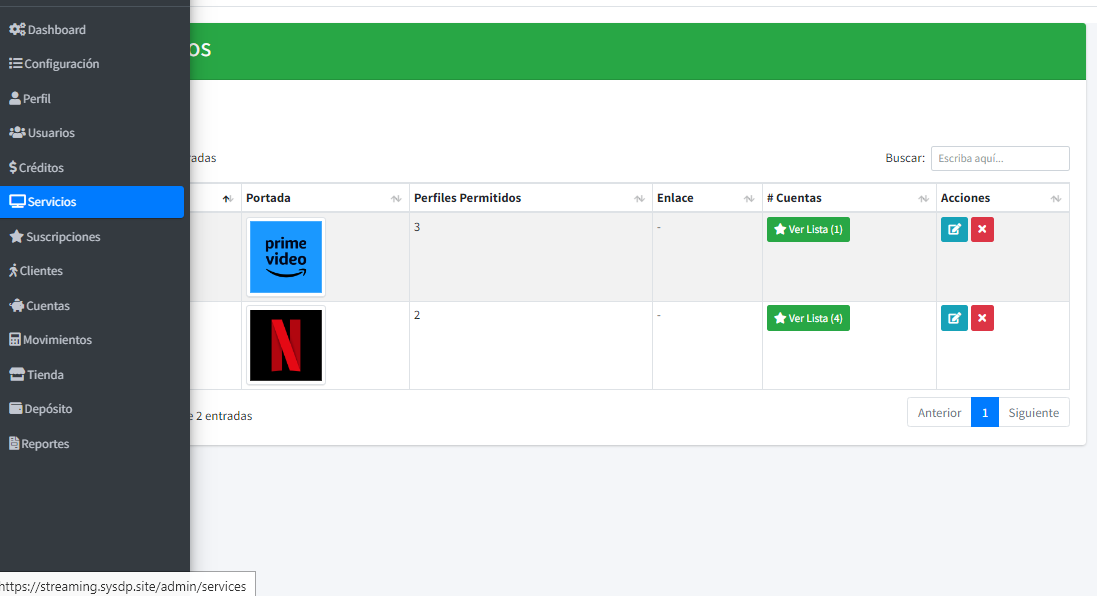Open the Reportes menu entry
Image resolution: width=1097 pixels, height=596 pixels.
(92, 443)
